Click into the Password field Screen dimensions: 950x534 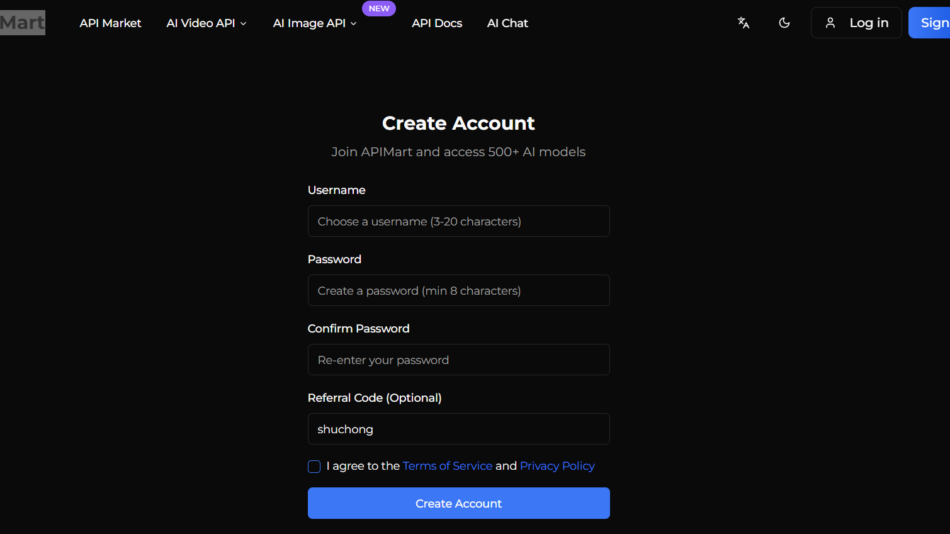458,291
